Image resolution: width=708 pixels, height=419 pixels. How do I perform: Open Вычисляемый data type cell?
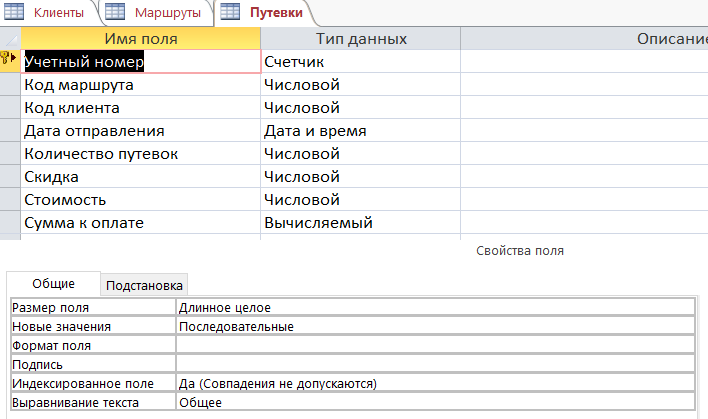(361, 223)
